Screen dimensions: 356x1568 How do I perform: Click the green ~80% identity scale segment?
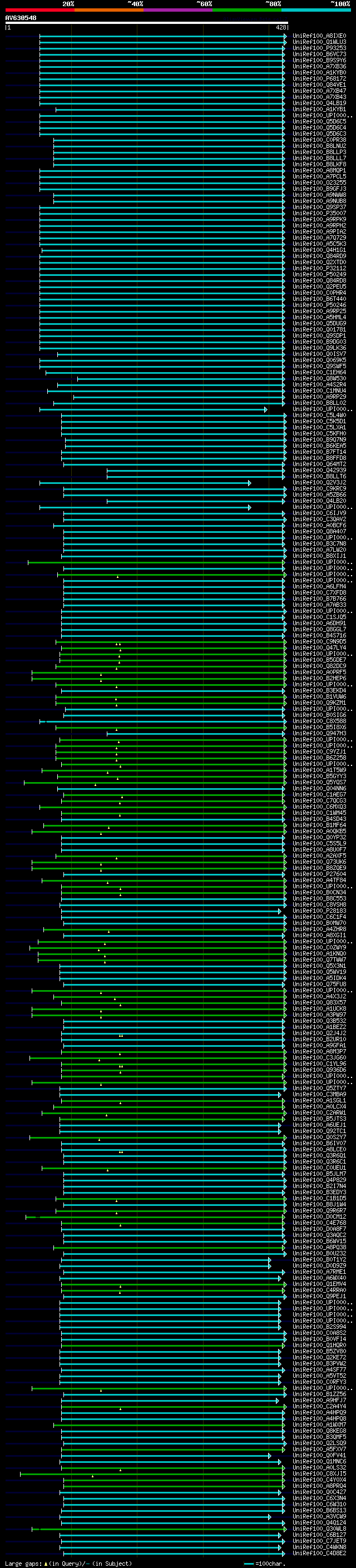point(247,10)
